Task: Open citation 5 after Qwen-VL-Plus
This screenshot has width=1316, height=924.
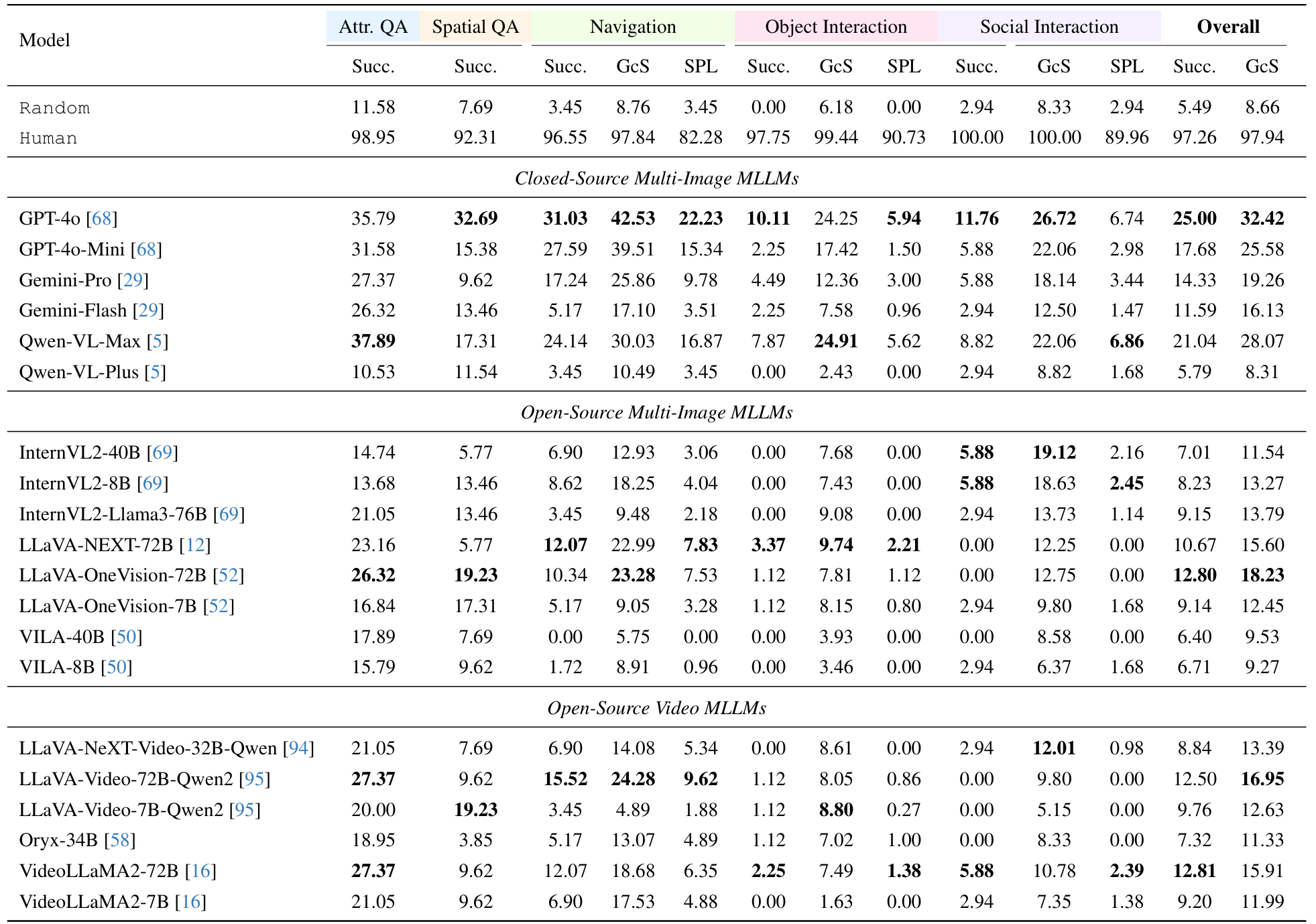Action: tap(155, 372)
